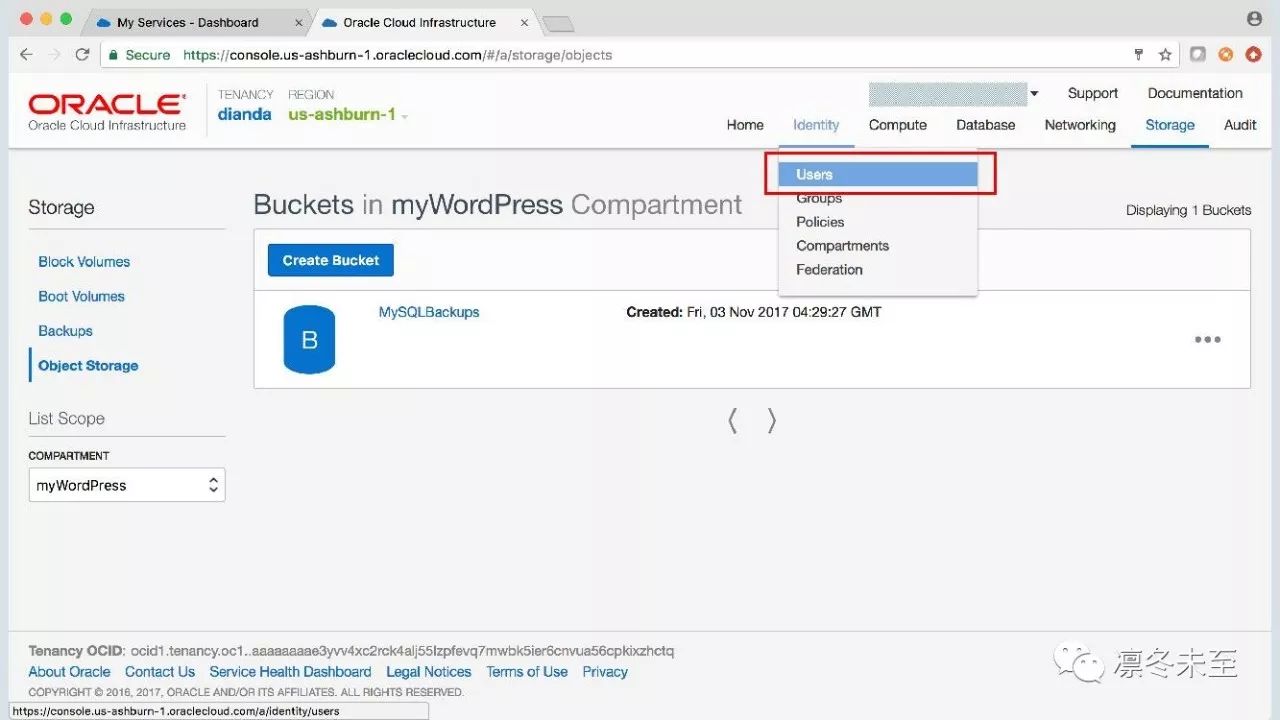Click the Oracle Cloud Infrastructure logo
1280x720 pixels.
click(x=107, y=112)
